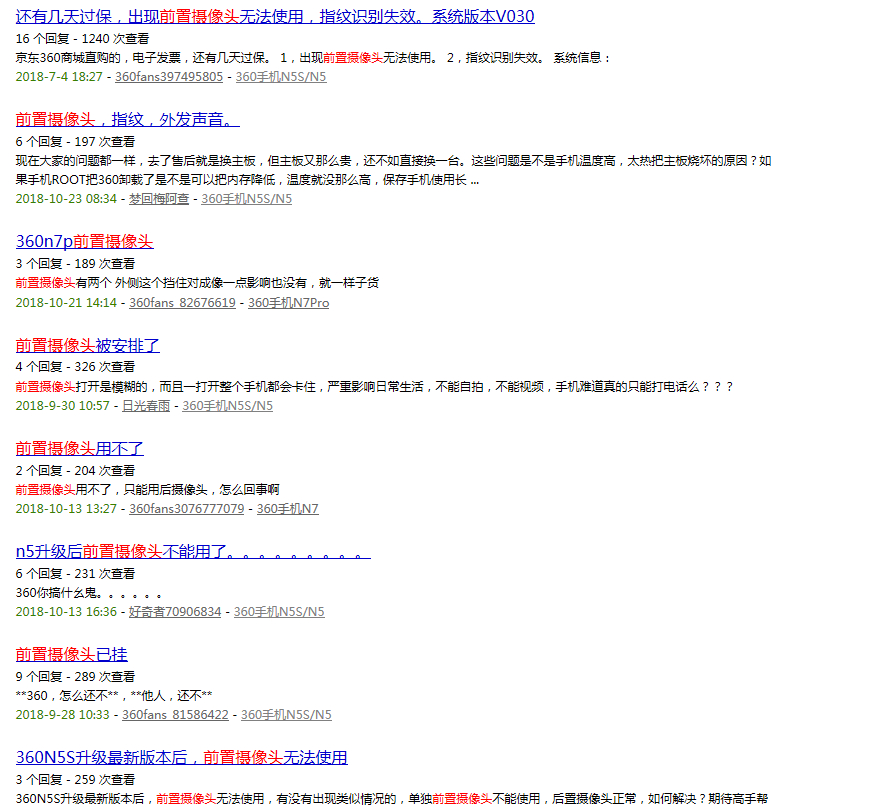Click the snippet '前置摄像头打开是模糊的'

point(374,386)
